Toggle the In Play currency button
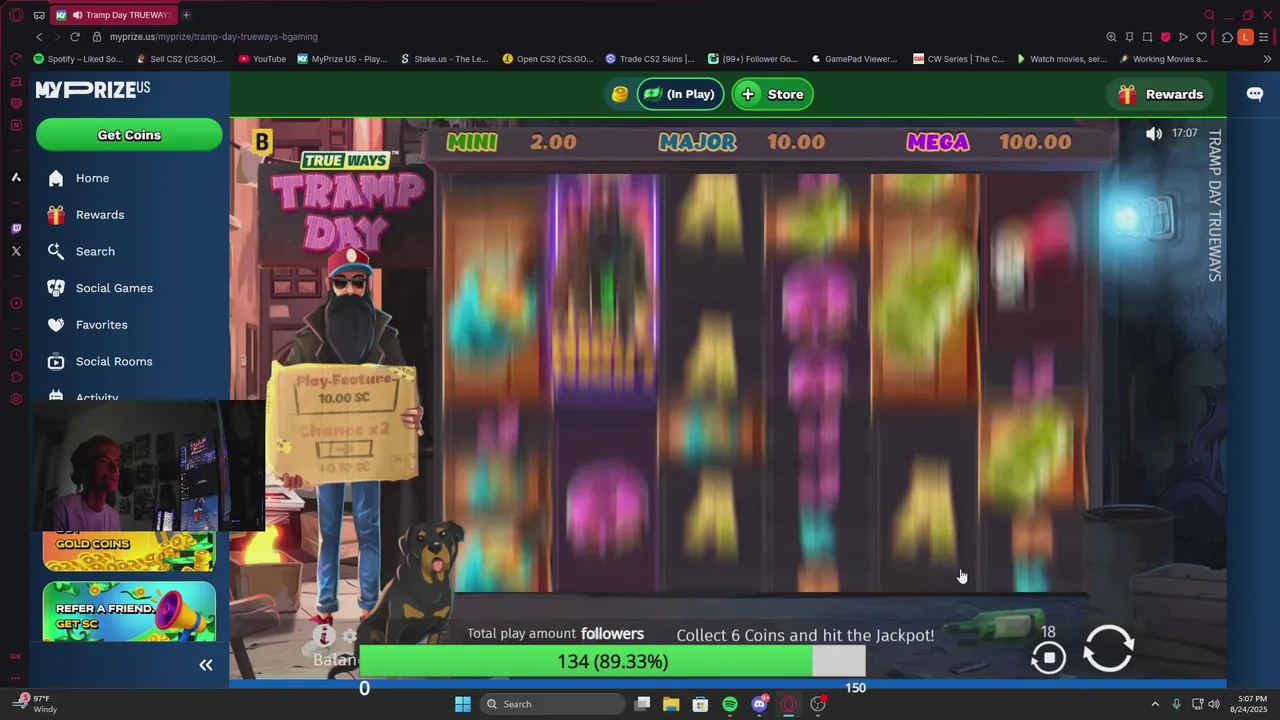The height and width of the screenshot is (720, 1280). coord(680,94)
